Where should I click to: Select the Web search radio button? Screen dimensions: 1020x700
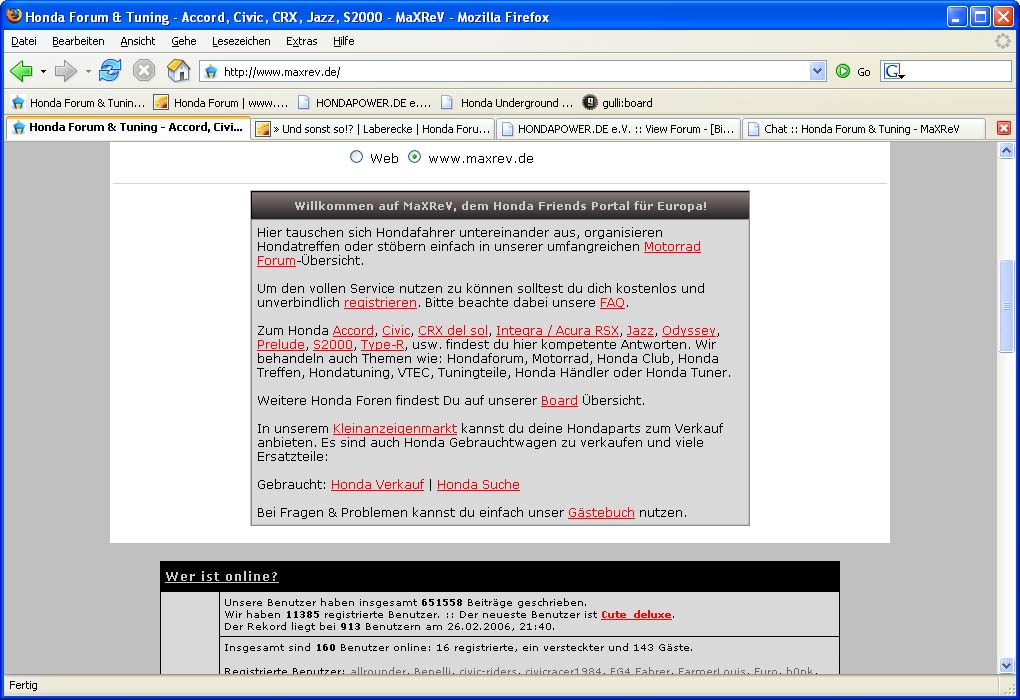pos(356,157)
